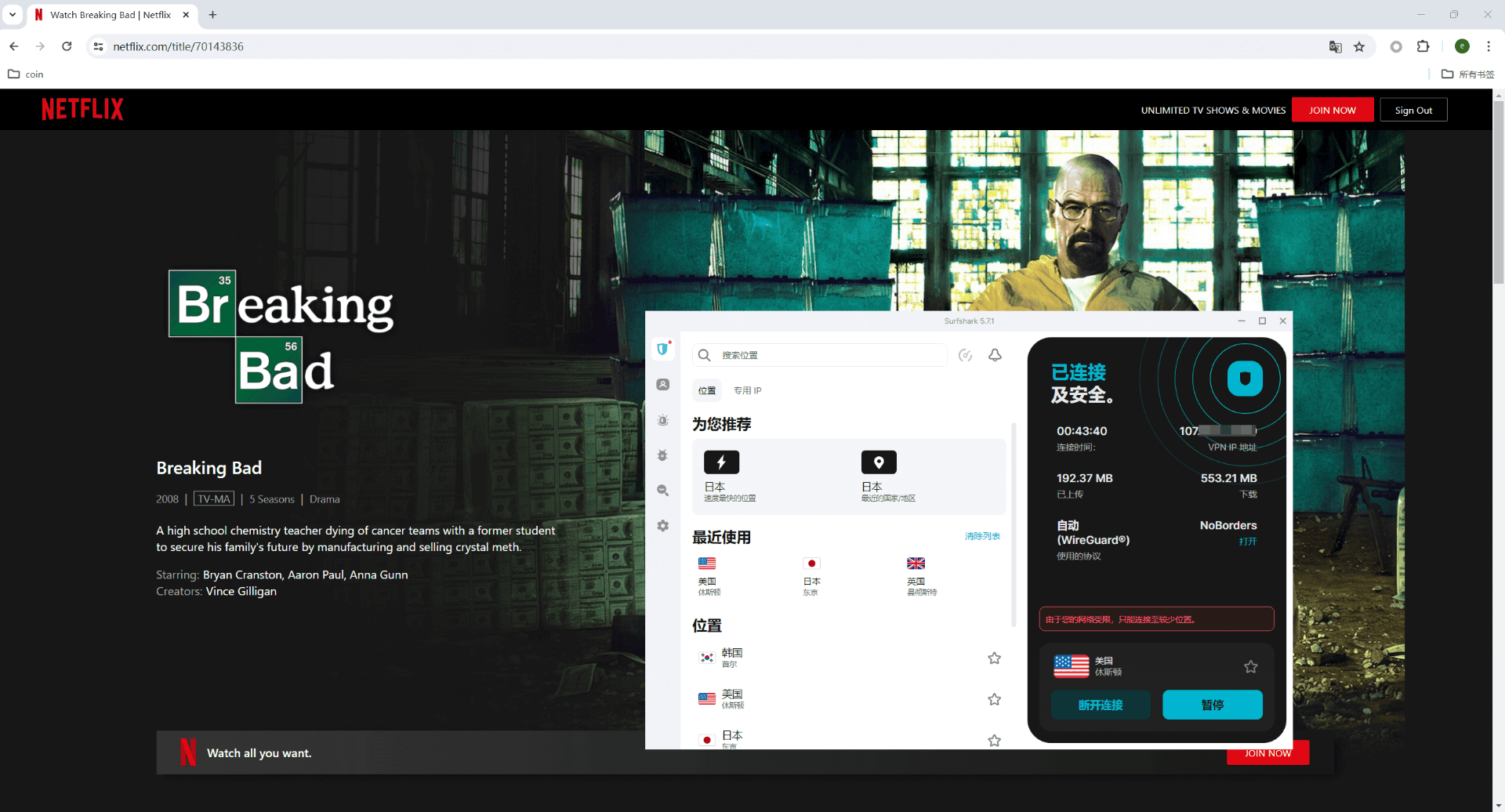1505x812 pixels.
Task: Click 清除列表 clear list link
Action: (x=982, y=536)
